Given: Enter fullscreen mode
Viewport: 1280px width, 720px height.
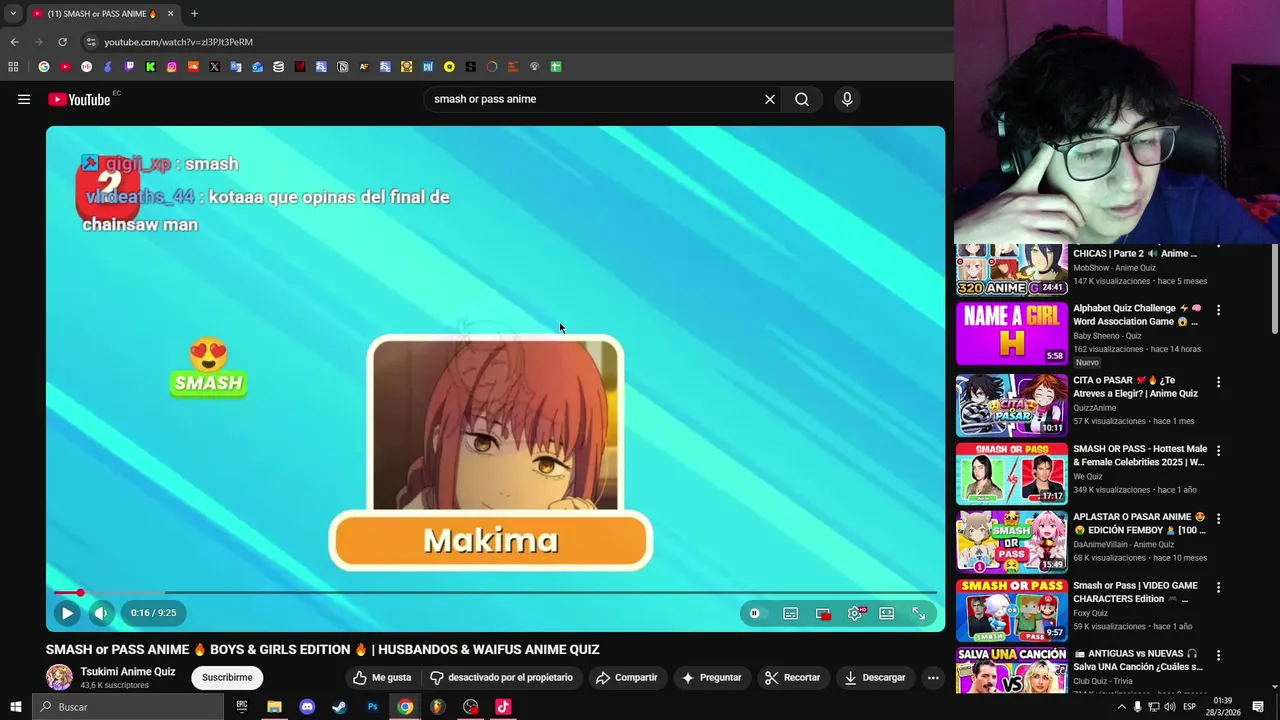Looking at the screenshot, I should [919, 613].
